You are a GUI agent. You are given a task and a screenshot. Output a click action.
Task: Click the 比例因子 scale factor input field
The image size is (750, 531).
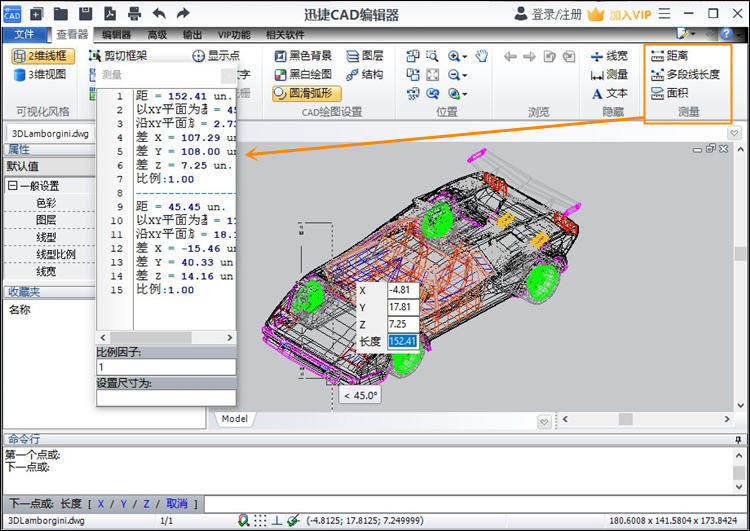tap(165, 367)
